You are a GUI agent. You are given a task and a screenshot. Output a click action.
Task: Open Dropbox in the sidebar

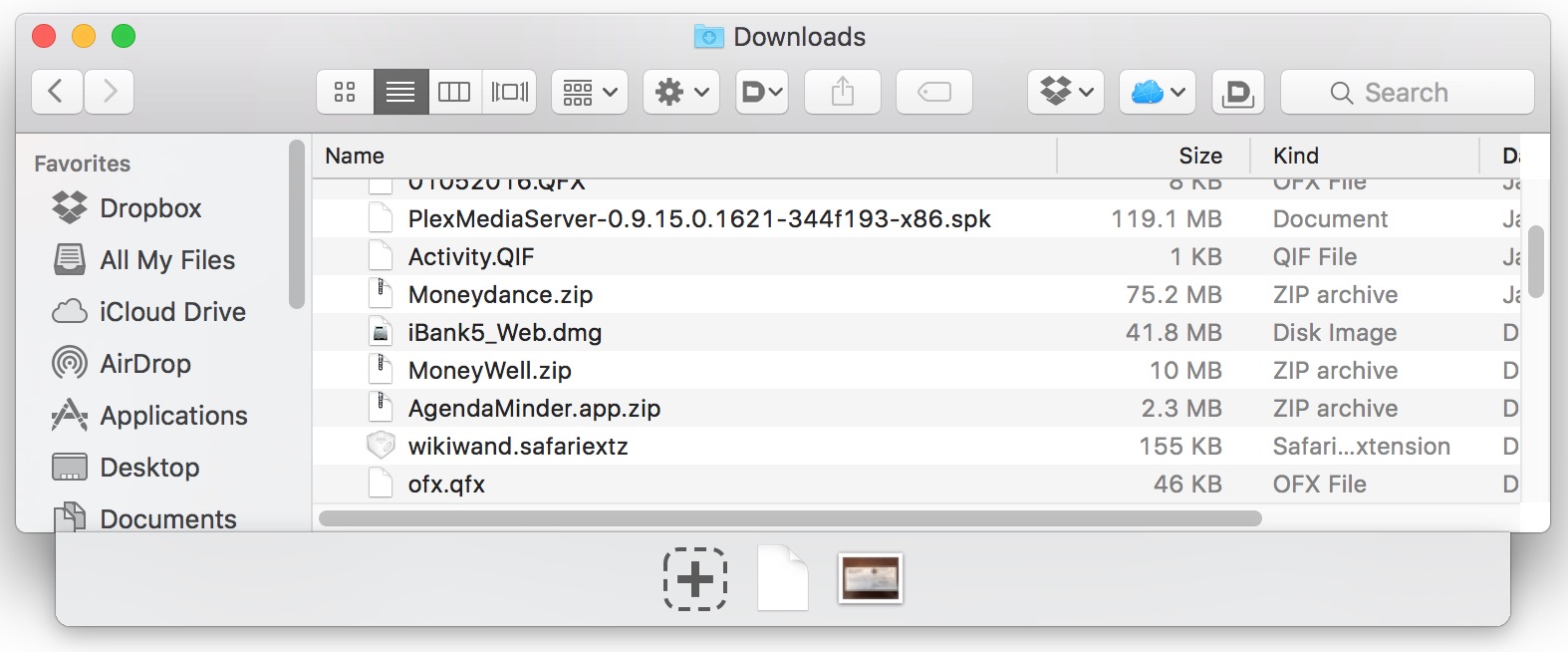tap(150, 207)
